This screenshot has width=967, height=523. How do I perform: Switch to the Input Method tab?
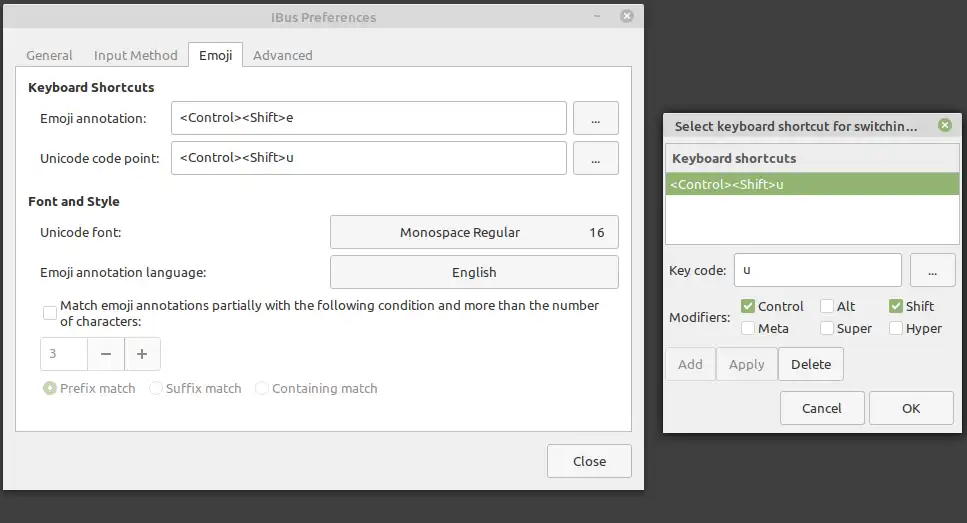click(x=136, y=55)
